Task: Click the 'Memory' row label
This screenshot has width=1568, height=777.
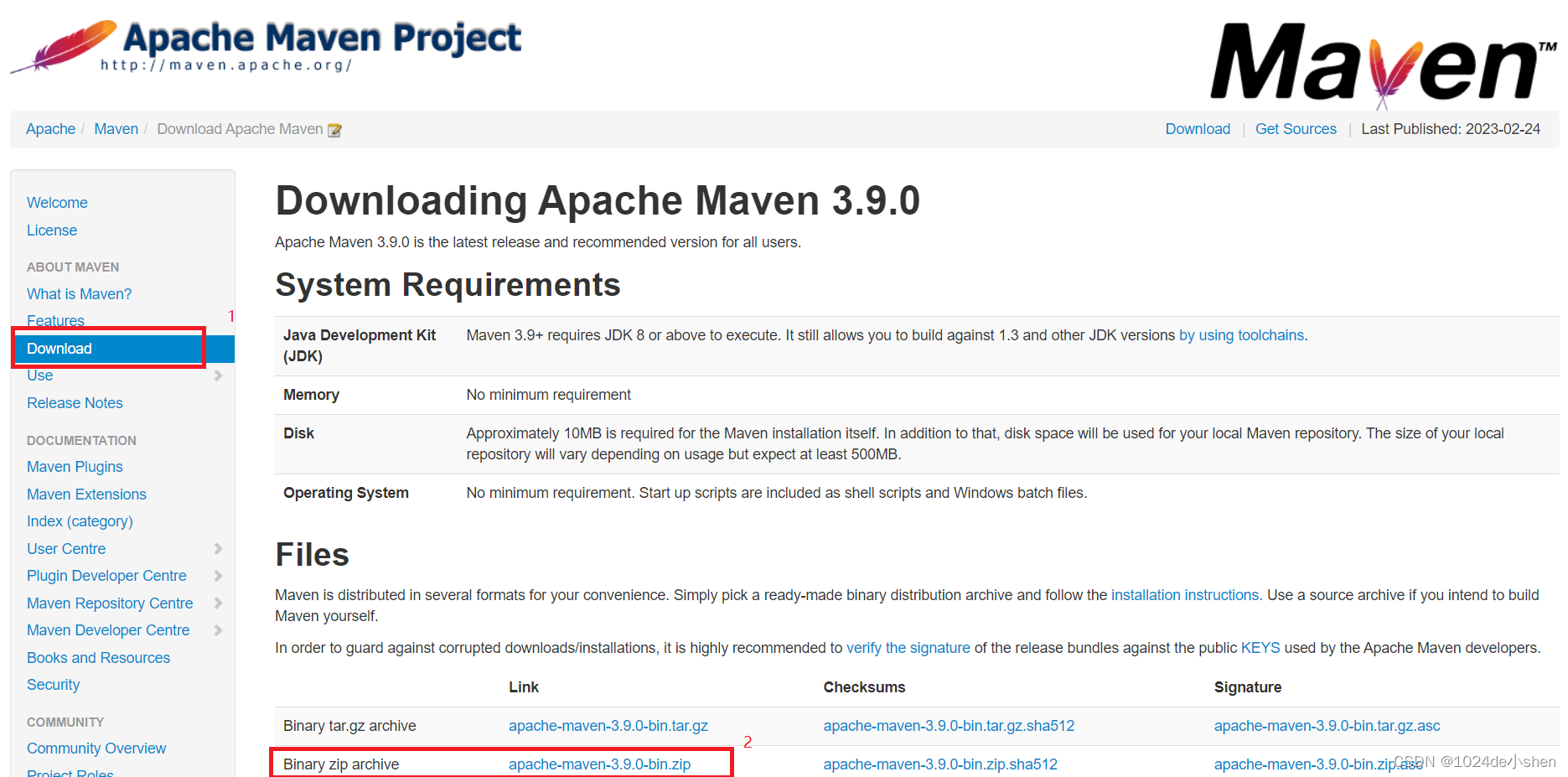Action: [x=311, y=395]
